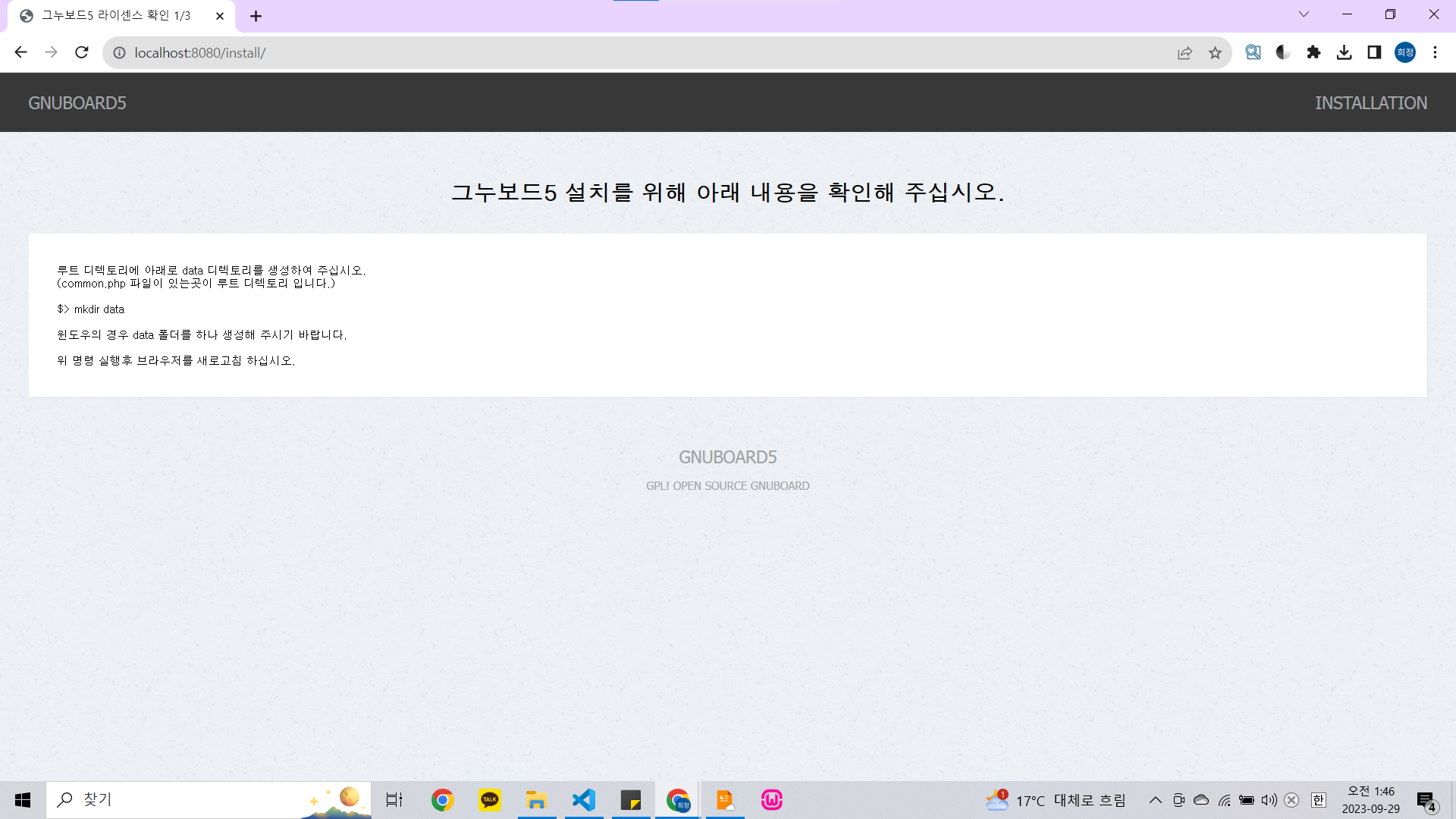Show Chrome downloads
This screenshot has width=1456, height=819.
point(1344,52)
